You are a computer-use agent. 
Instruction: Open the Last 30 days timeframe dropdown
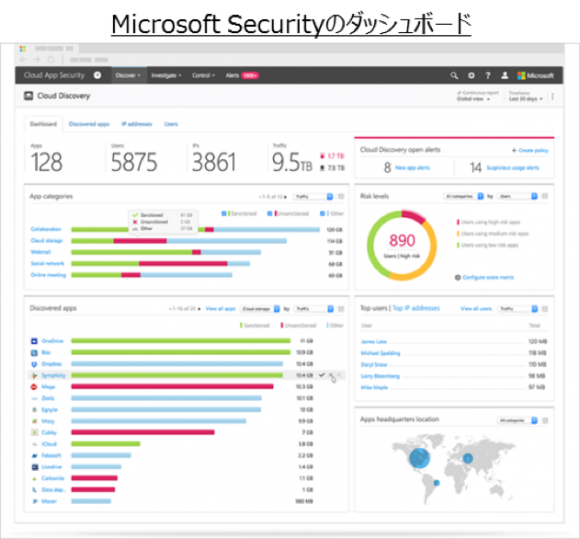526,99
